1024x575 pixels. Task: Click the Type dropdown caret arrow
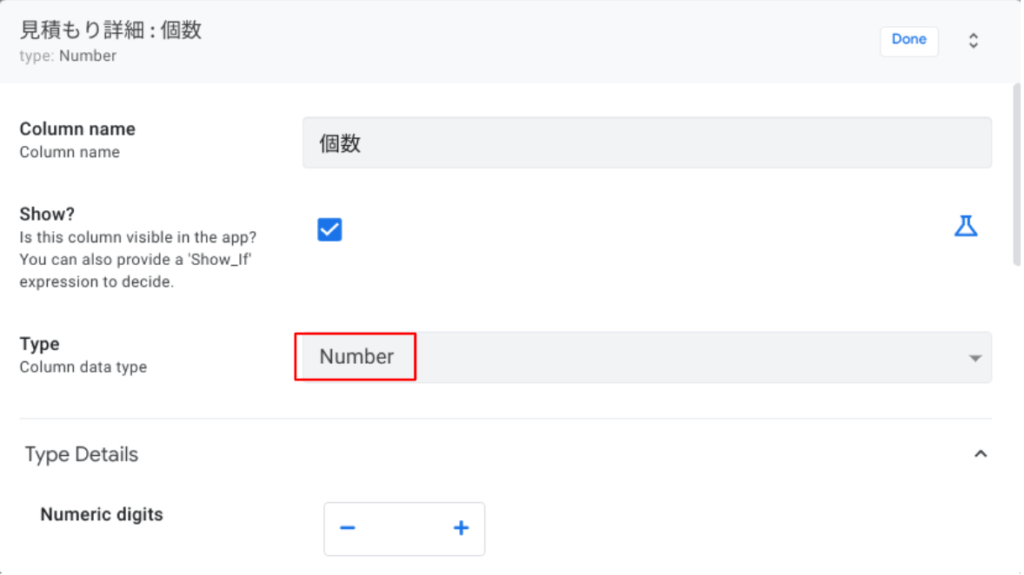[975, 358]
